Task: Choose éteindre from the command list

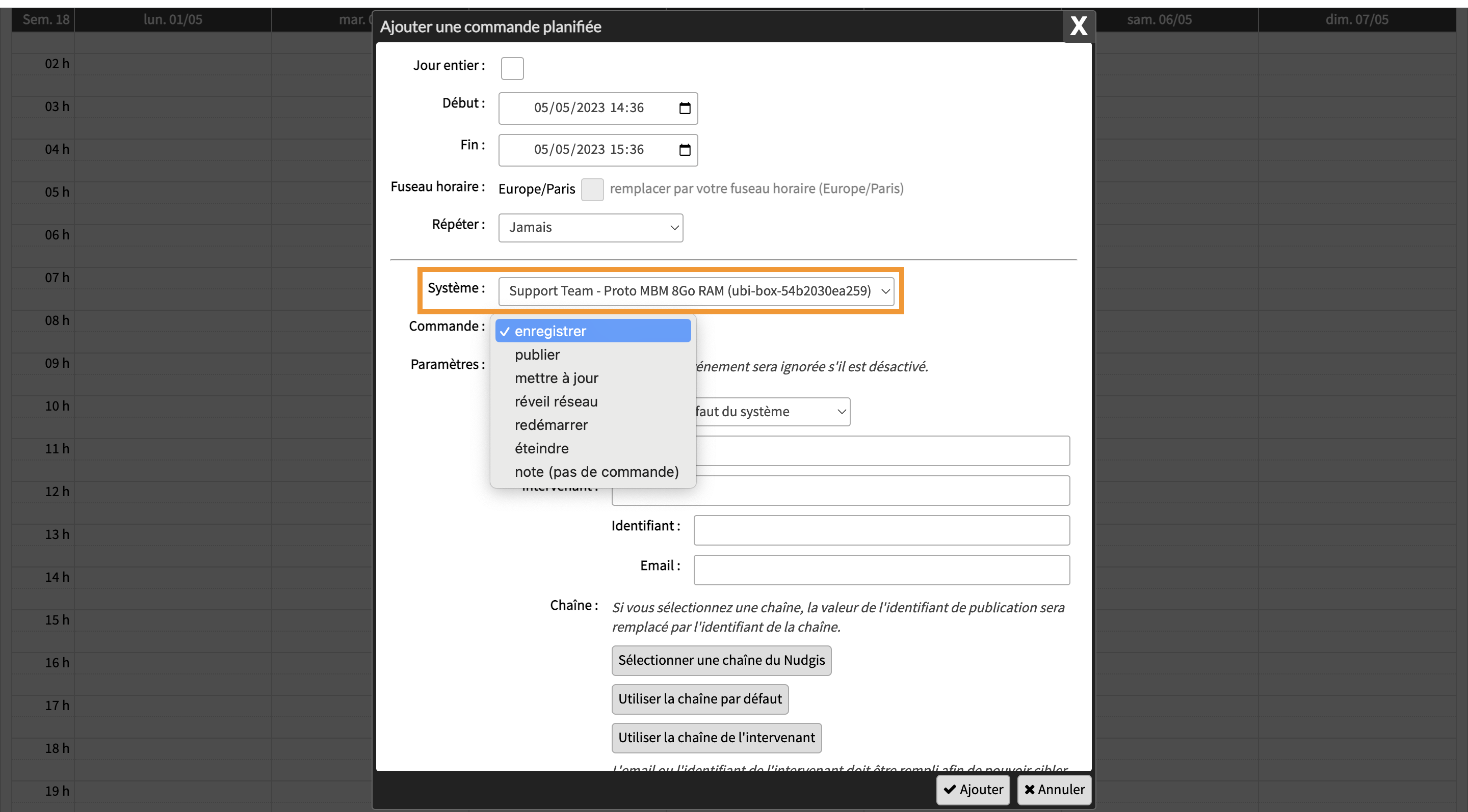Action: click(541, 448)
